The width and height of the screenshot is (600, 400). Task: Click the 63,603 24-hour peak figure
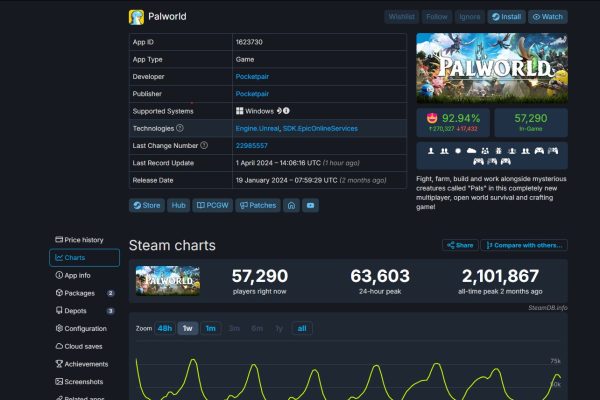[x=380, y=276]
